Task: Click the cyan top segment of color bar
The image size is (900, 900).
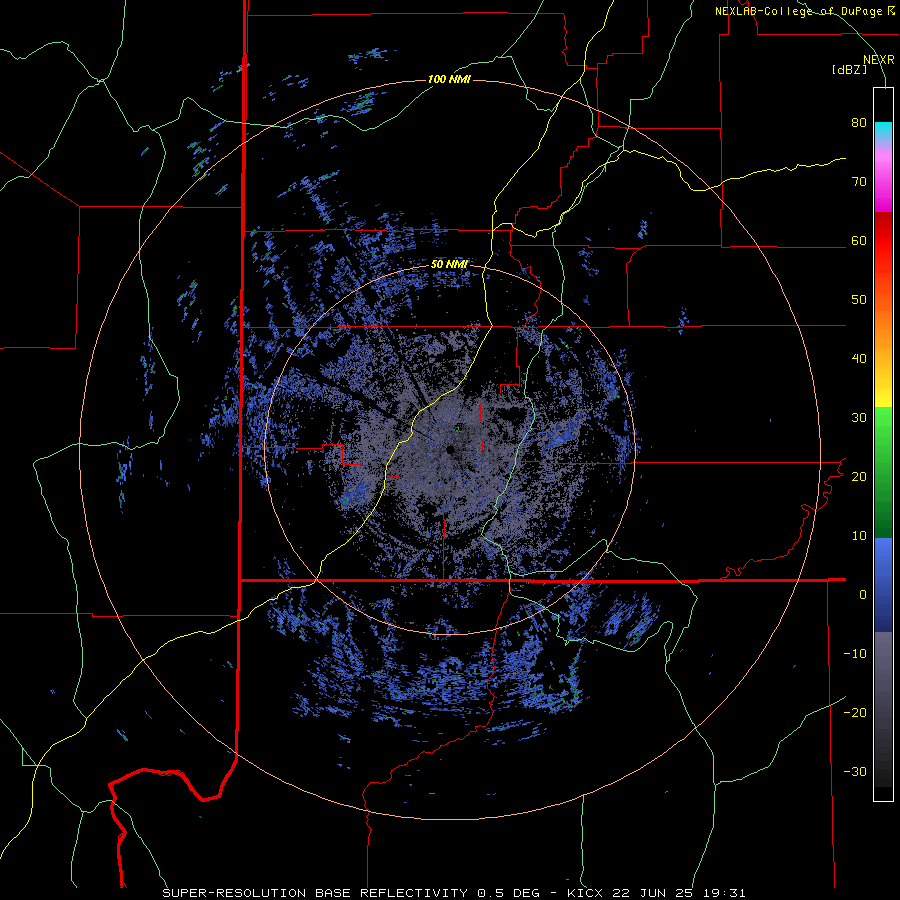Action: 883,131
